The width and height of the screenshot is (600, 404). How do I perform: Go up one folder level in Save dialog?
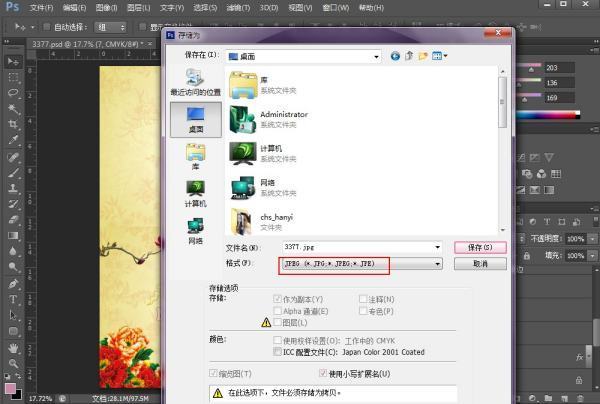click(409, 56)
